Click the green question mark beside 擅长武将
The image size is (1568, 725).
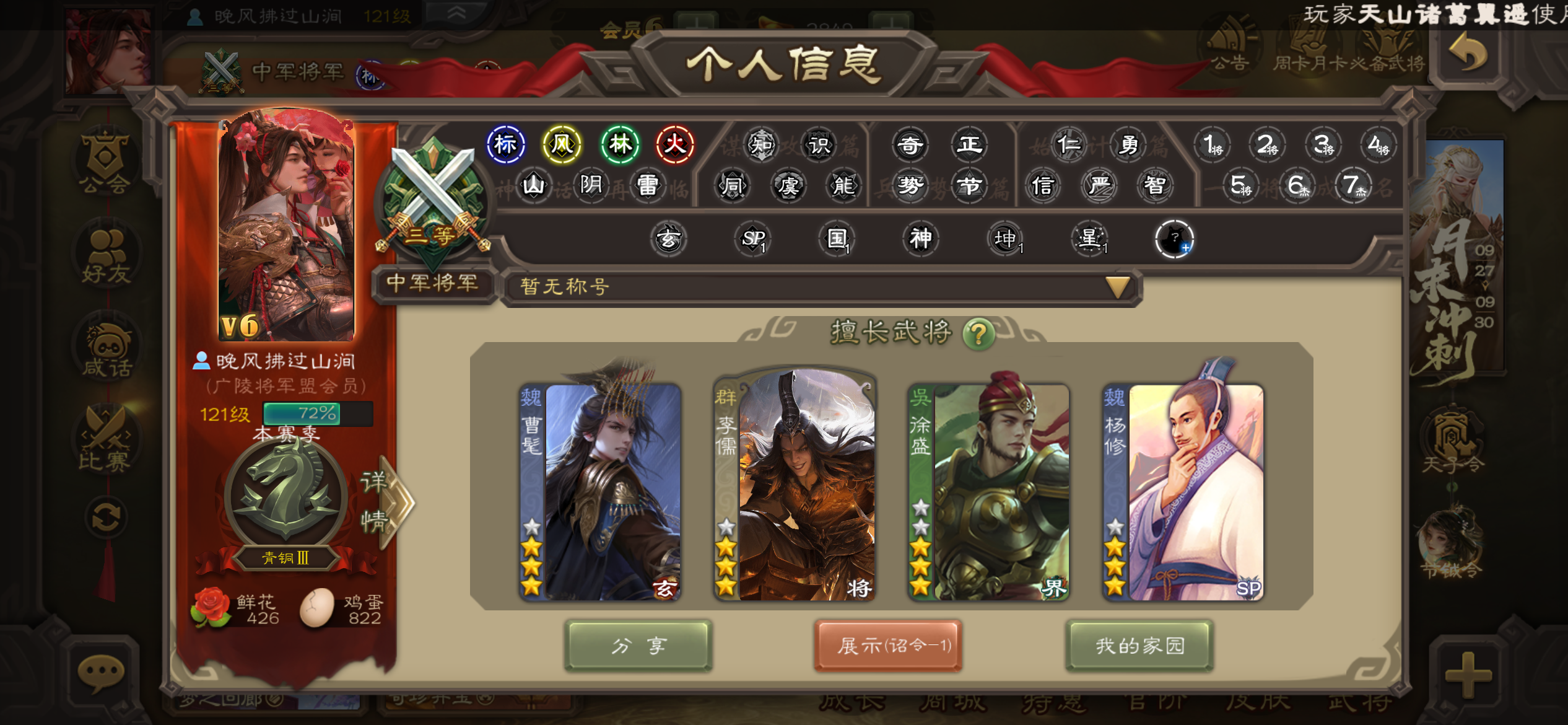click(x=978, y=334)
